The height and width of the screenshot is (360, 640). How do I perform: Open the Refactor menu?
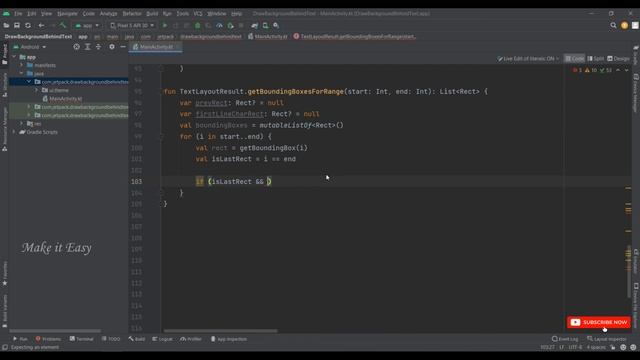132,13
